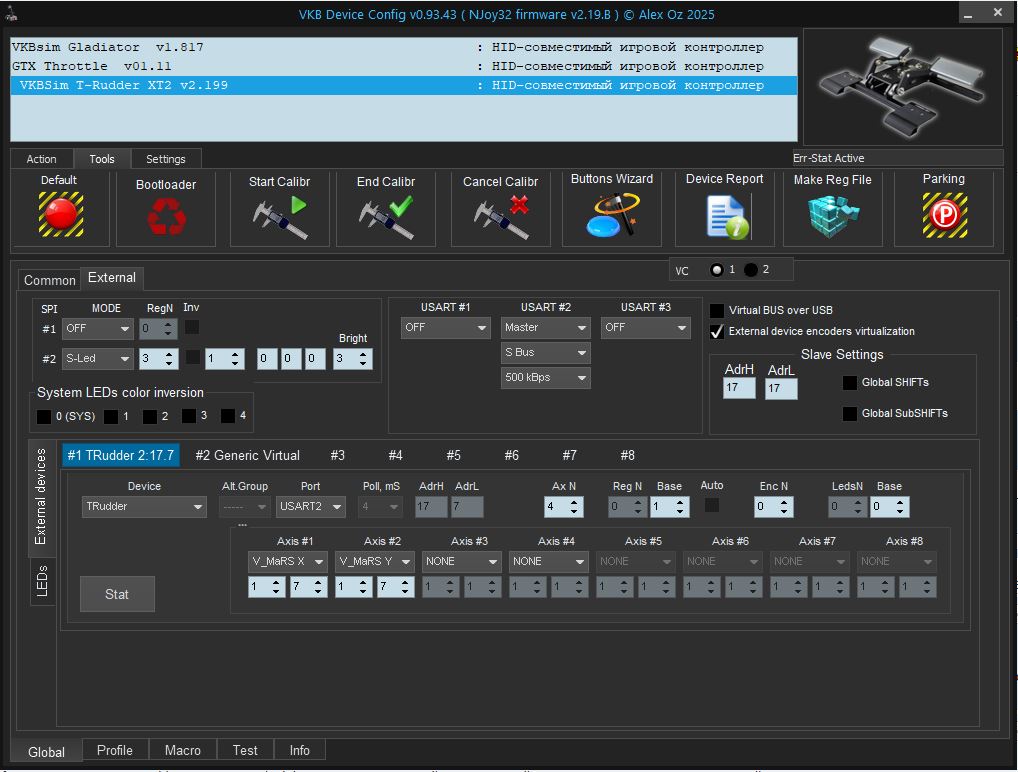
Task: Select VC radio option 1
Action: tap(717, 269)
